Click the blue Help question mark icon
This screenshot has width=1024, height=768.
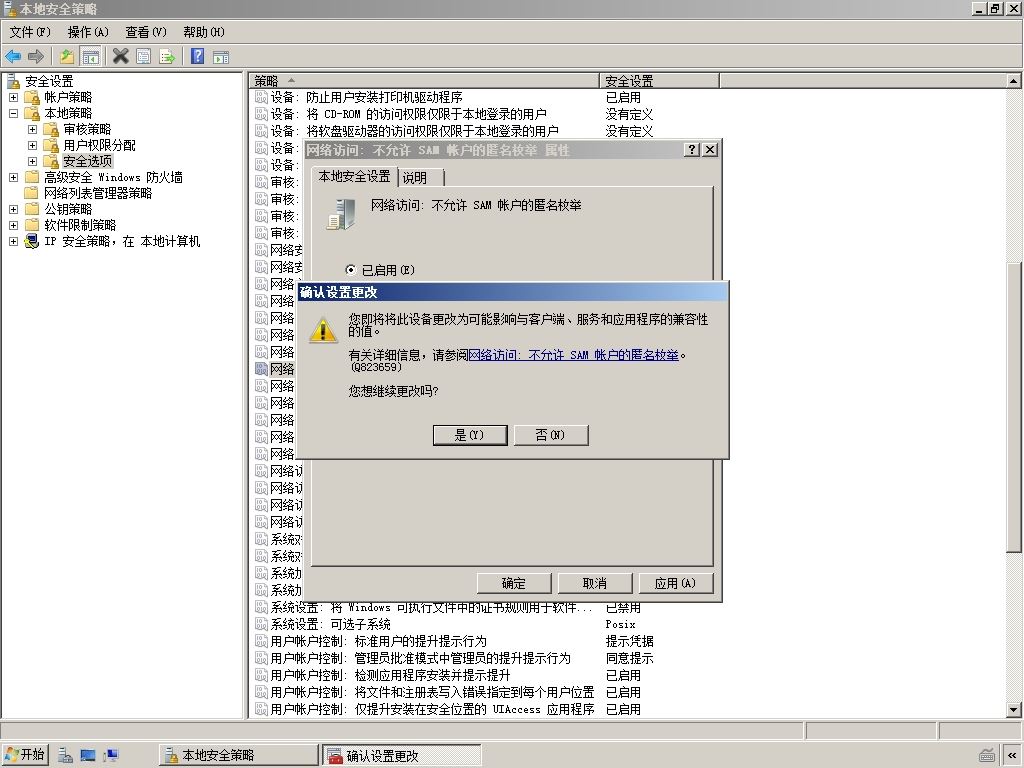(x=197, y=57)
